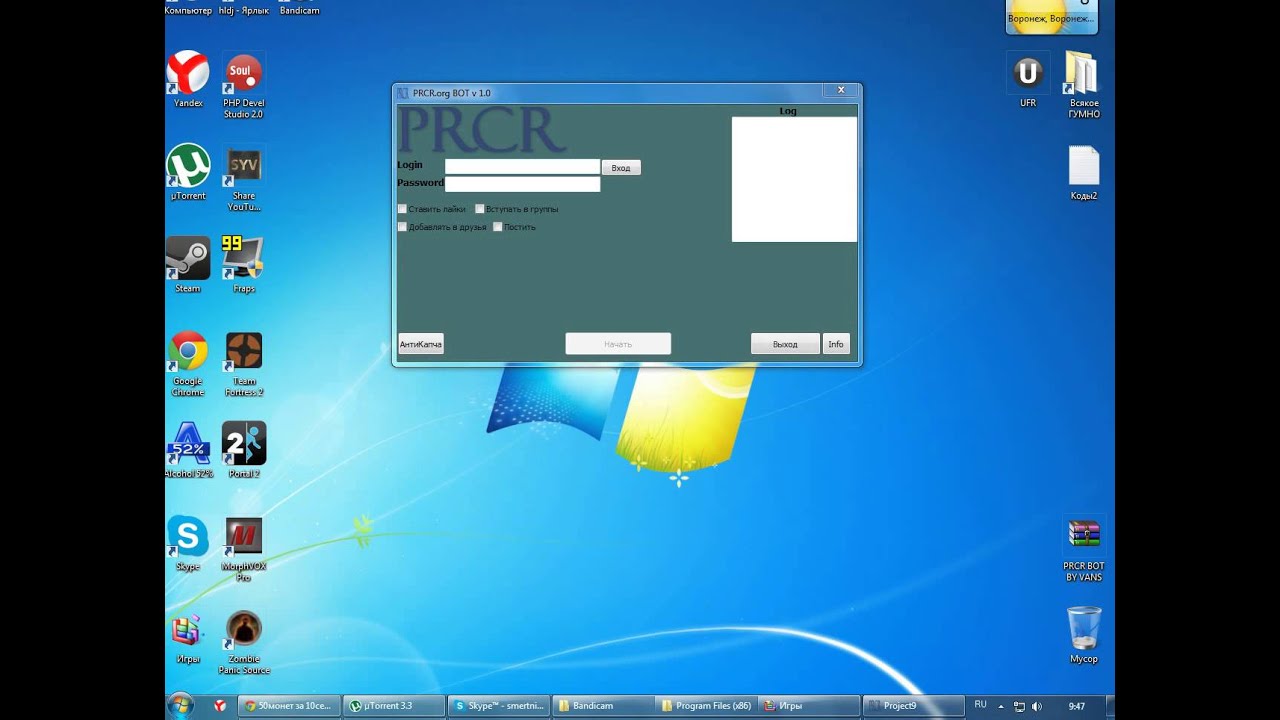Close the PRCR.org BOT window
This screenshot has width=1280, height=720.
[x=841, y=90]
